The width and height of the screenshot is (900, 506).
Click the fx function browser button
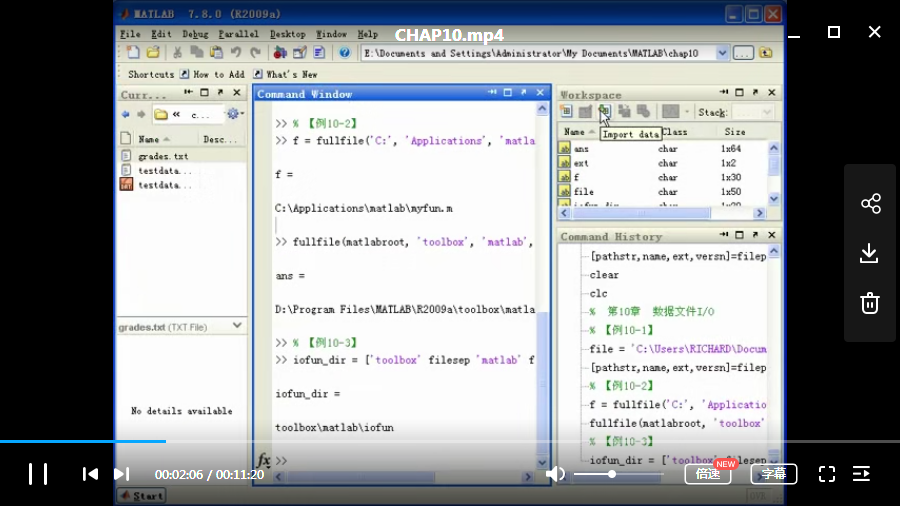tap(263, 460)
